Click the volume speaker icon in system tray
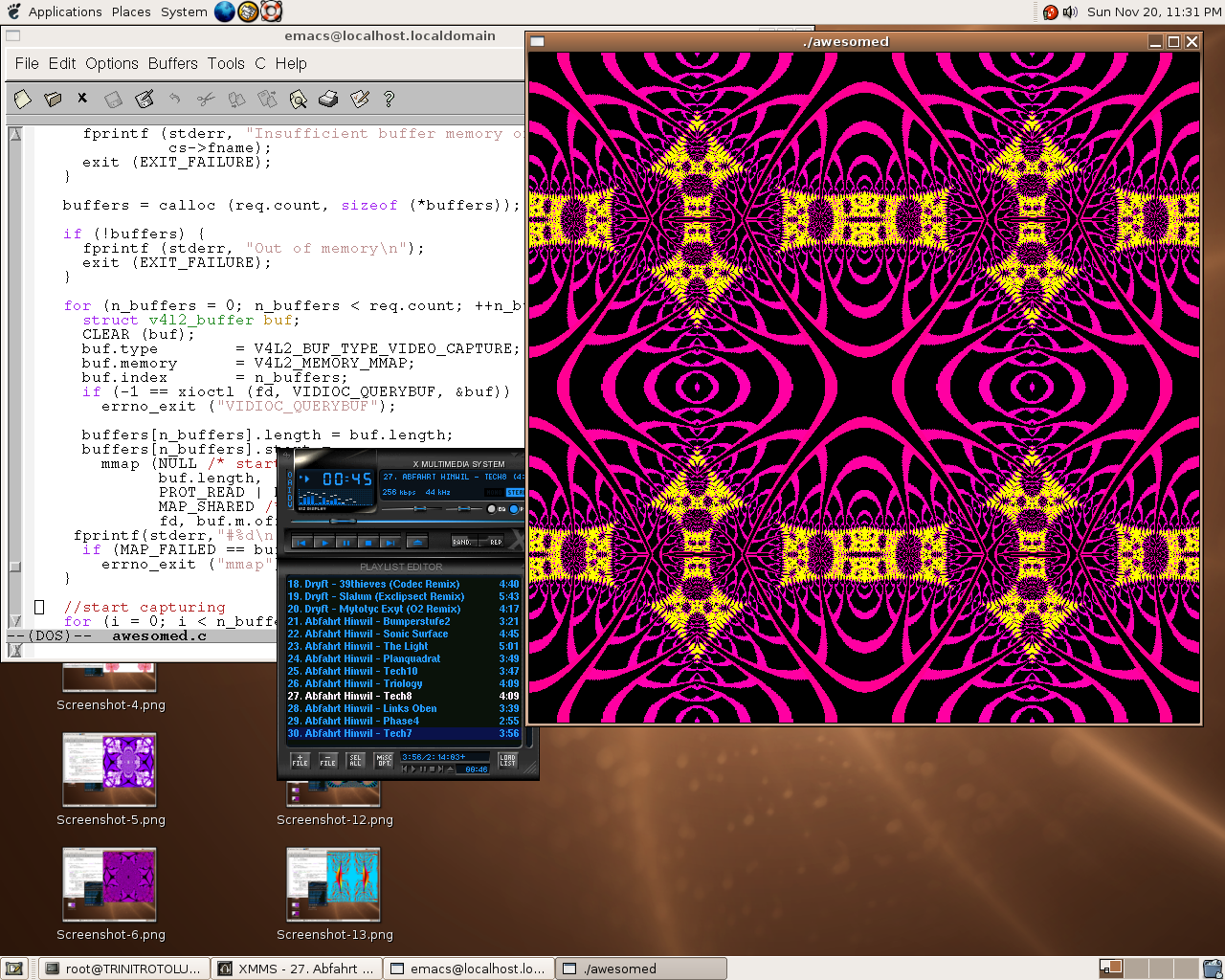 (1070, 11)
